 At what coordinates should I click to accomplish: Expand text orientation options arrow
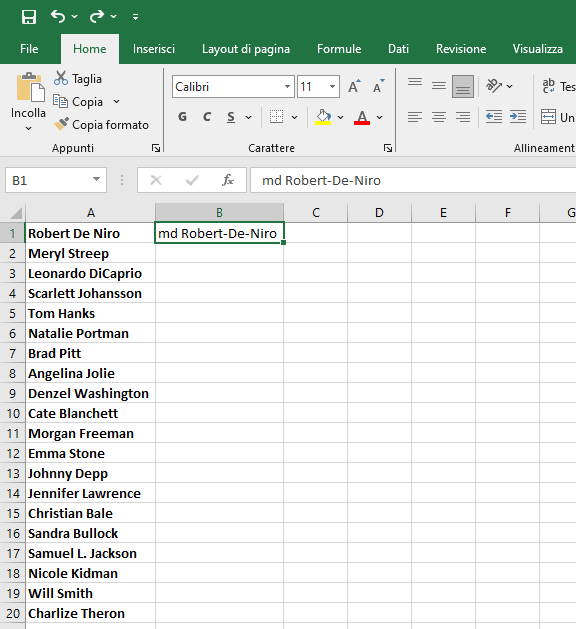(x=509, y=86)
